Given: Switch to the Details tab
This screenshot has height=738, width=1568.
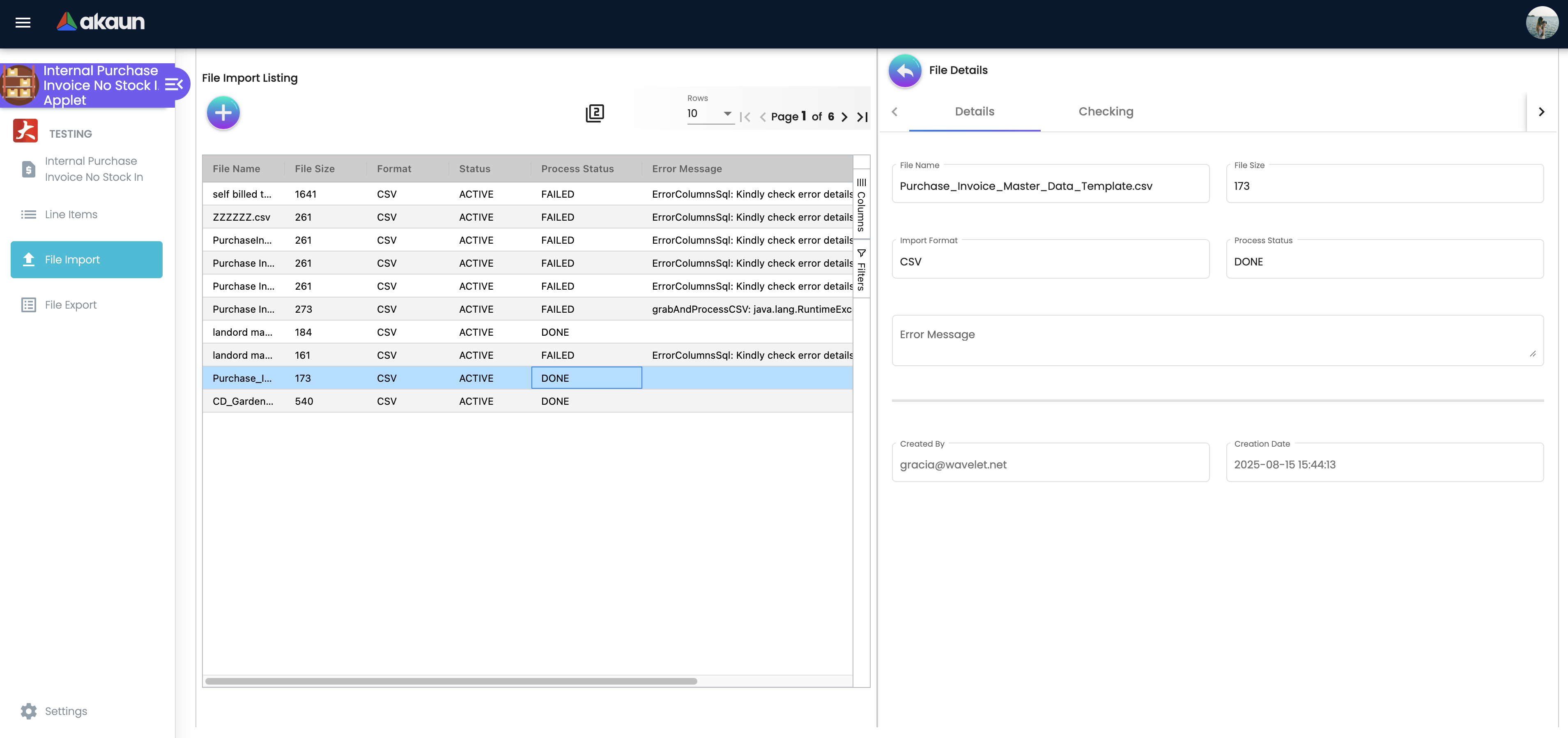Looking at the screenshot, I should click(x=975, y=112).
